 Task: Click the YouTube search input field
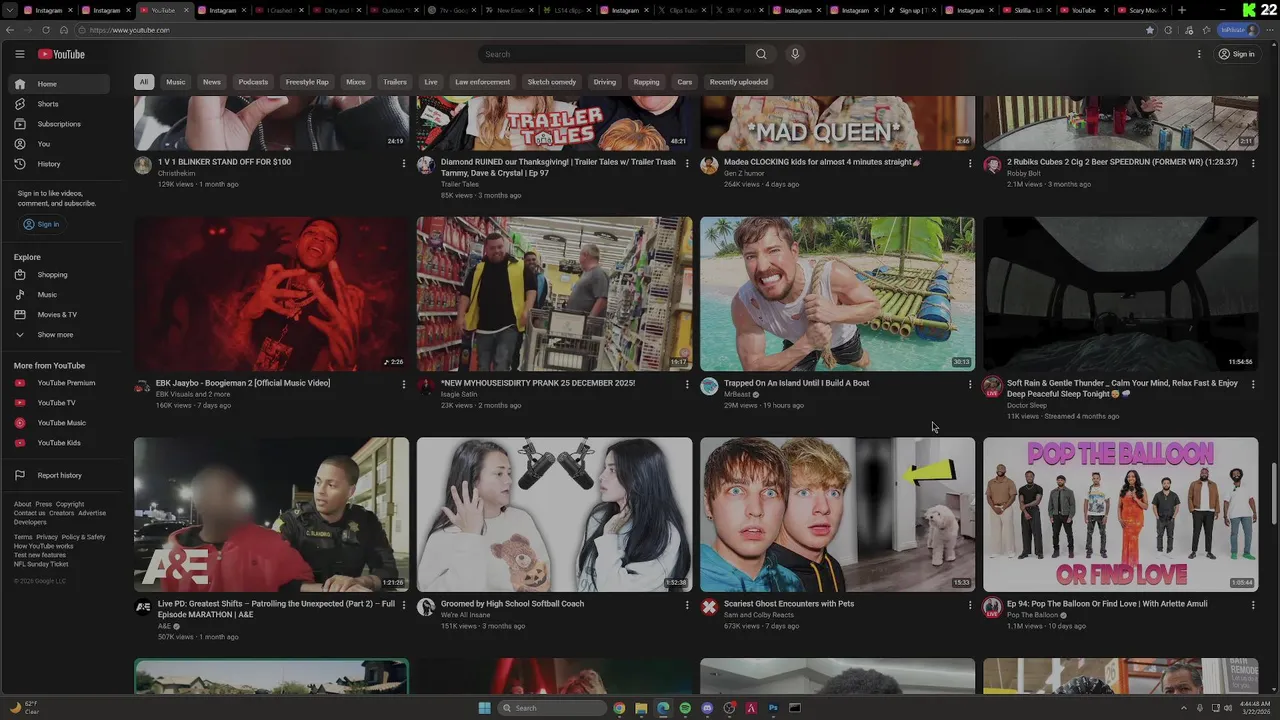[611, 54]
